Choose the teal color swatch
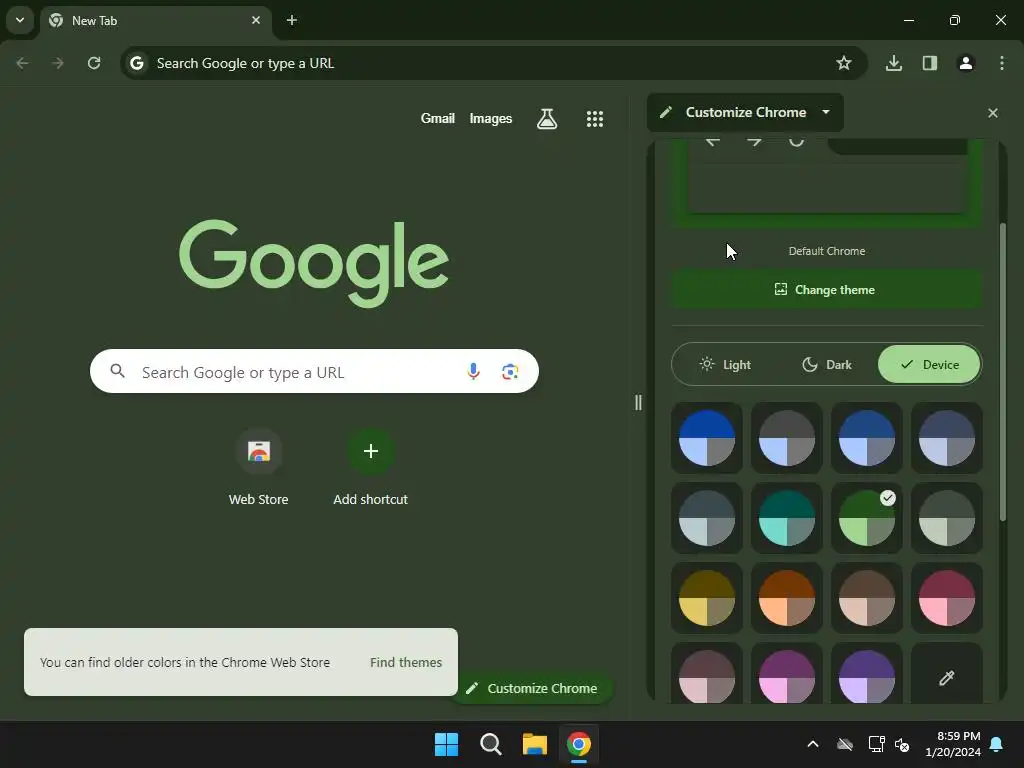 coord(787,518)
